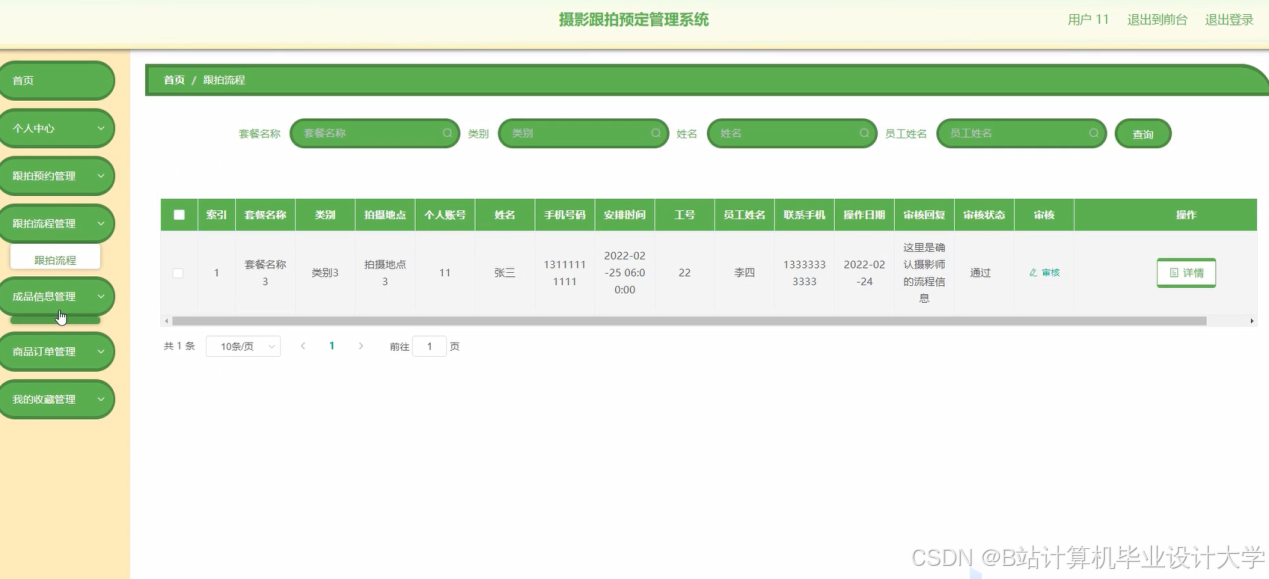Click left arrow of horizontal scrollbar
1269x579 pixels.
[166, 321]
